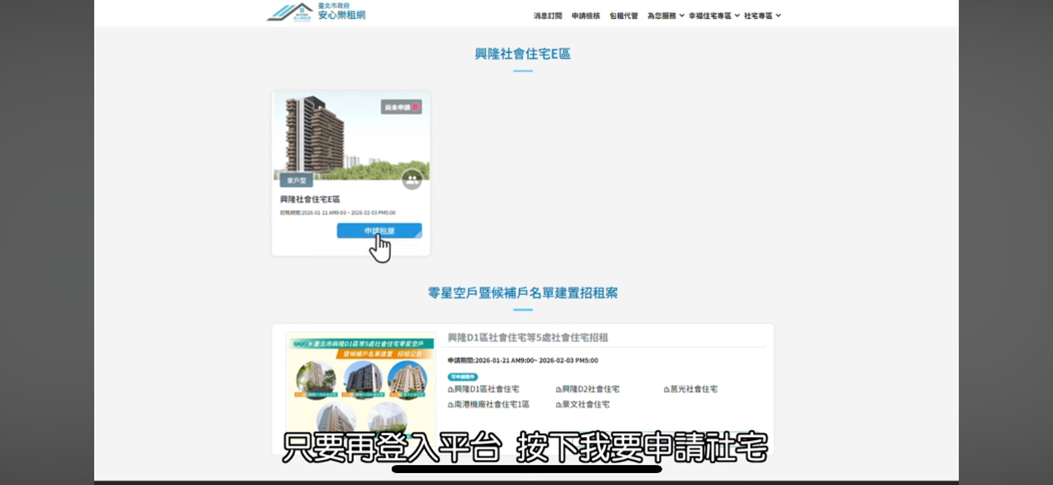
Task: Open the 景文社會住宅 link
Action: pyautogui.click(x=585, y=405)
